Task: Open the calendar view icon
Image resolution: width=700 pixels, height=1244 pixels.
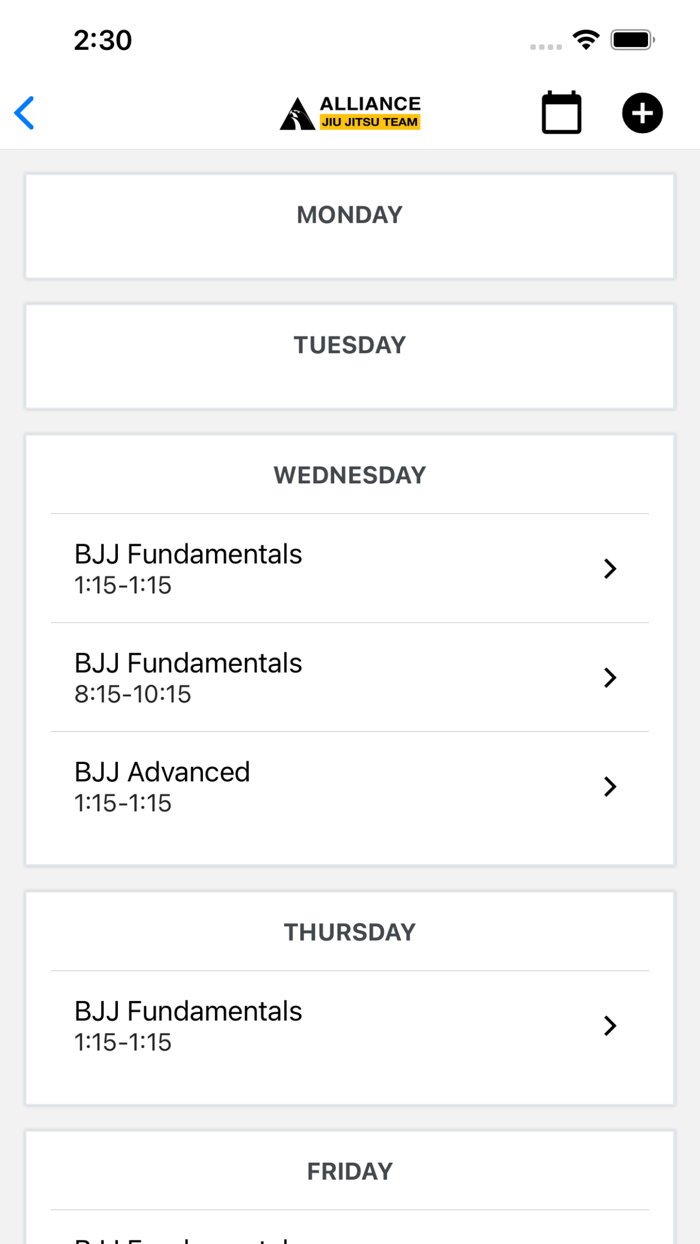Action: [x=562, y=113]
